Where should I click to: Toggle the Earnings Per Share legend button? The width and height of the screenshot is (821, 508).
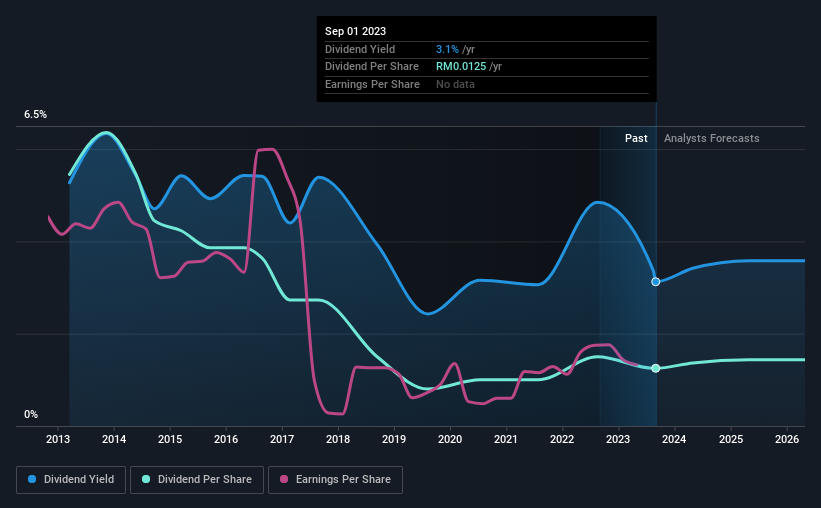[x=335, y=480]
